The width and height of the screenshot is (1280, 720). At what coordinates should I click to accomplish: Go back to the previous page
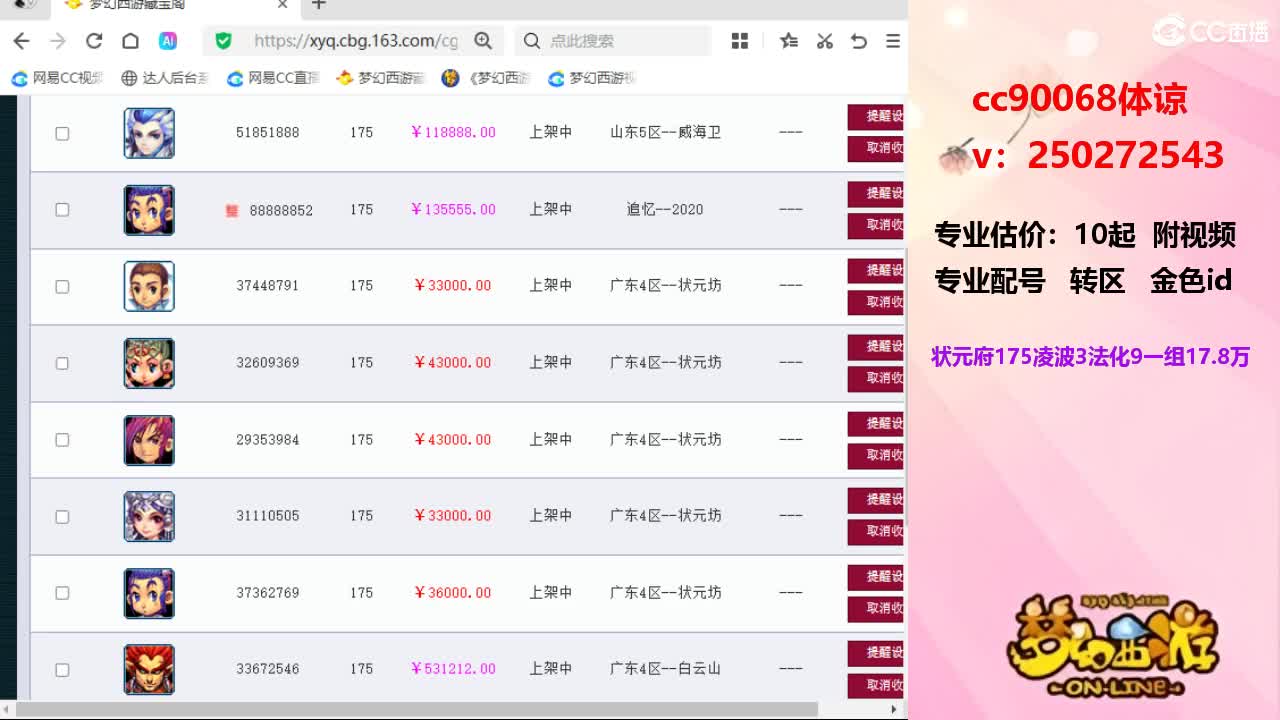tap(22, 41)
